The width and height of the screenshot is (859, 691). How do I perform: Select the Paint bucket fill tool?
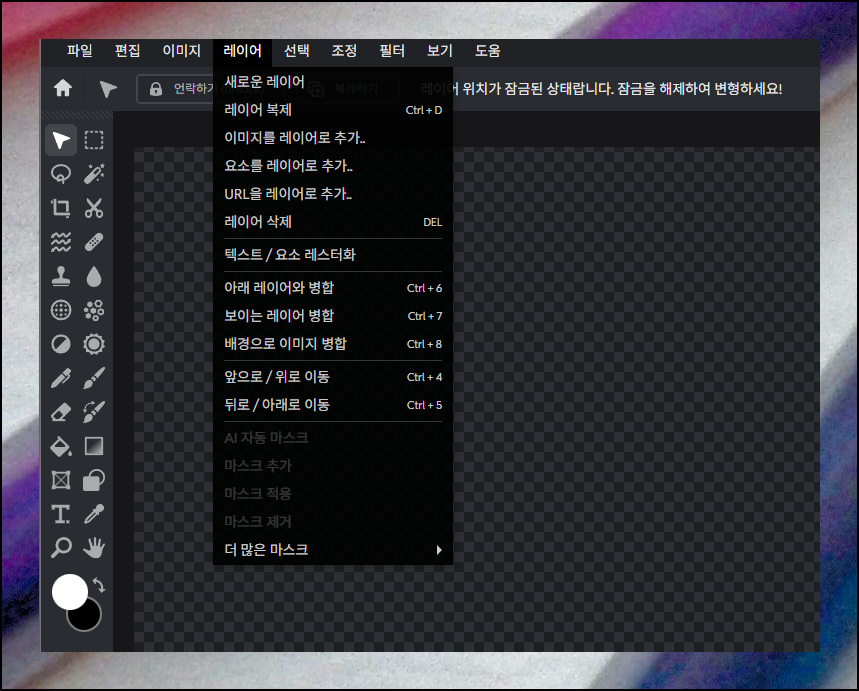pos(61,447)
